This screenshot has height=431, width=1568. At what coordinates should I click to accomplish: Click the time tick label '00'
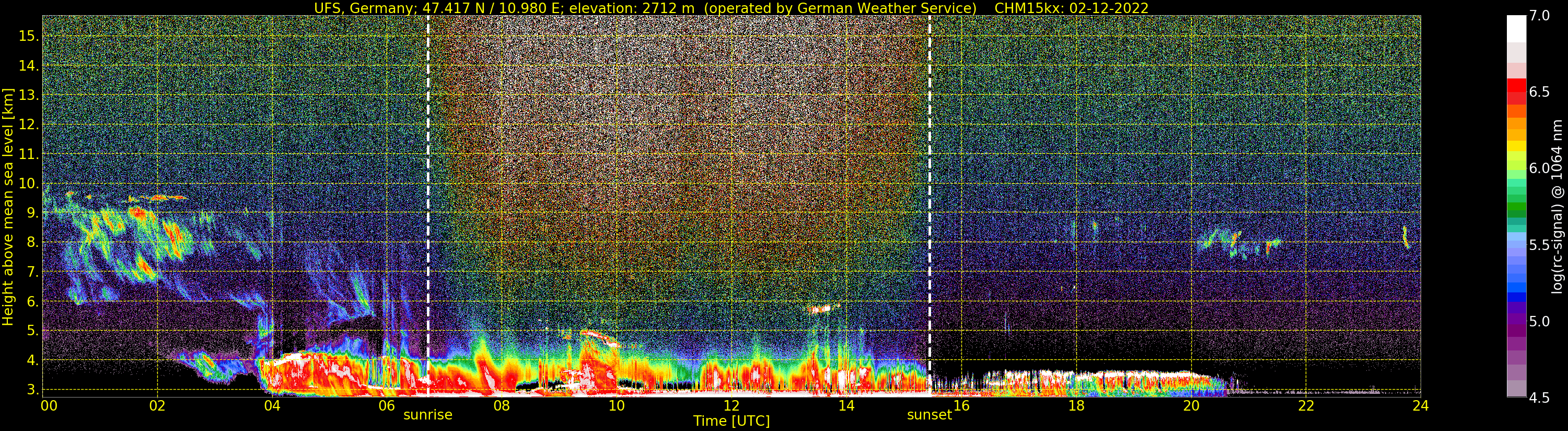[x=49, y=405]
